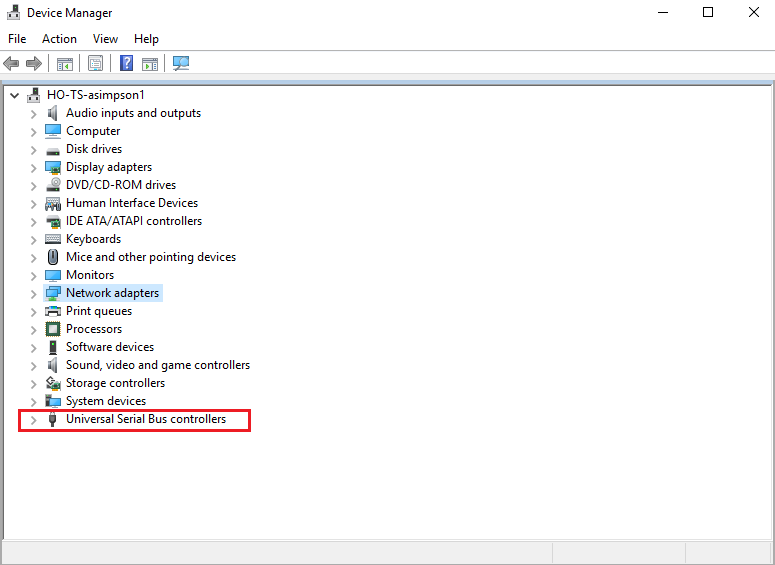This screenshot has height=565, width=775.
Task: Minimize the Device Manager window
Action: [663, 12]
